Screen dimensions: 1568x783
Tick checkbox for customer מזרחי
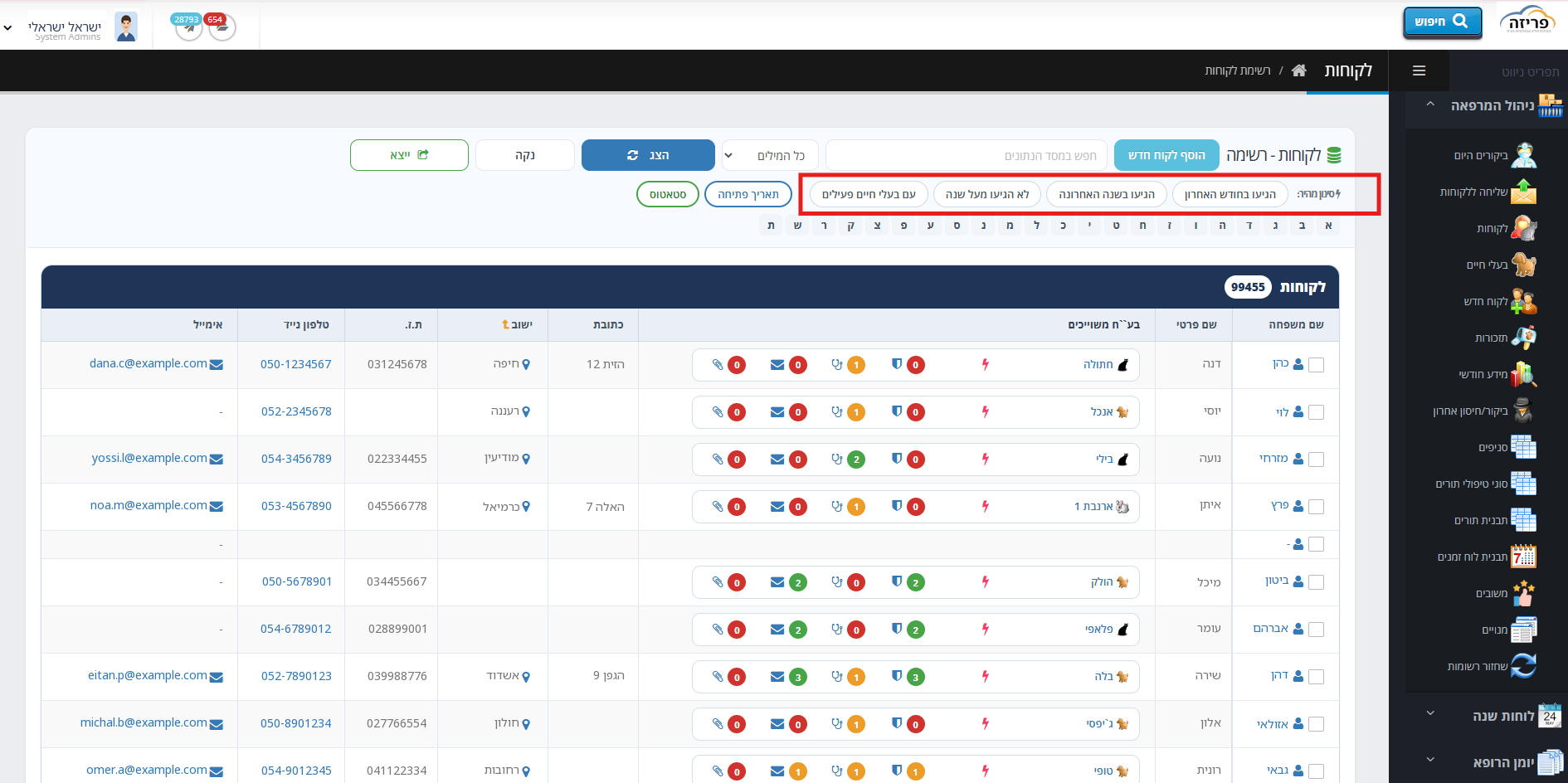[x=1316, y=459]
